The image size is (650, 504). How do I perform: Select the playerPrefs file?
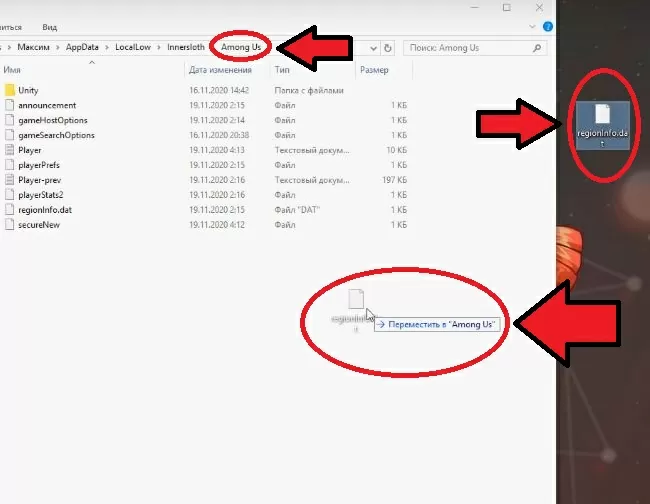click(38, 165)
